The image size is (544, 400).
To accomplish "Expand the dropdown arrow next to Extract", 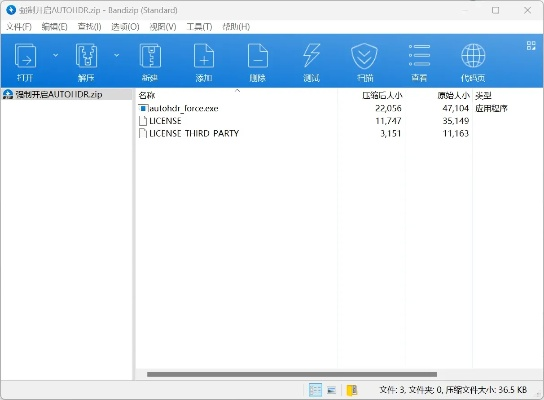I will 117,55.
